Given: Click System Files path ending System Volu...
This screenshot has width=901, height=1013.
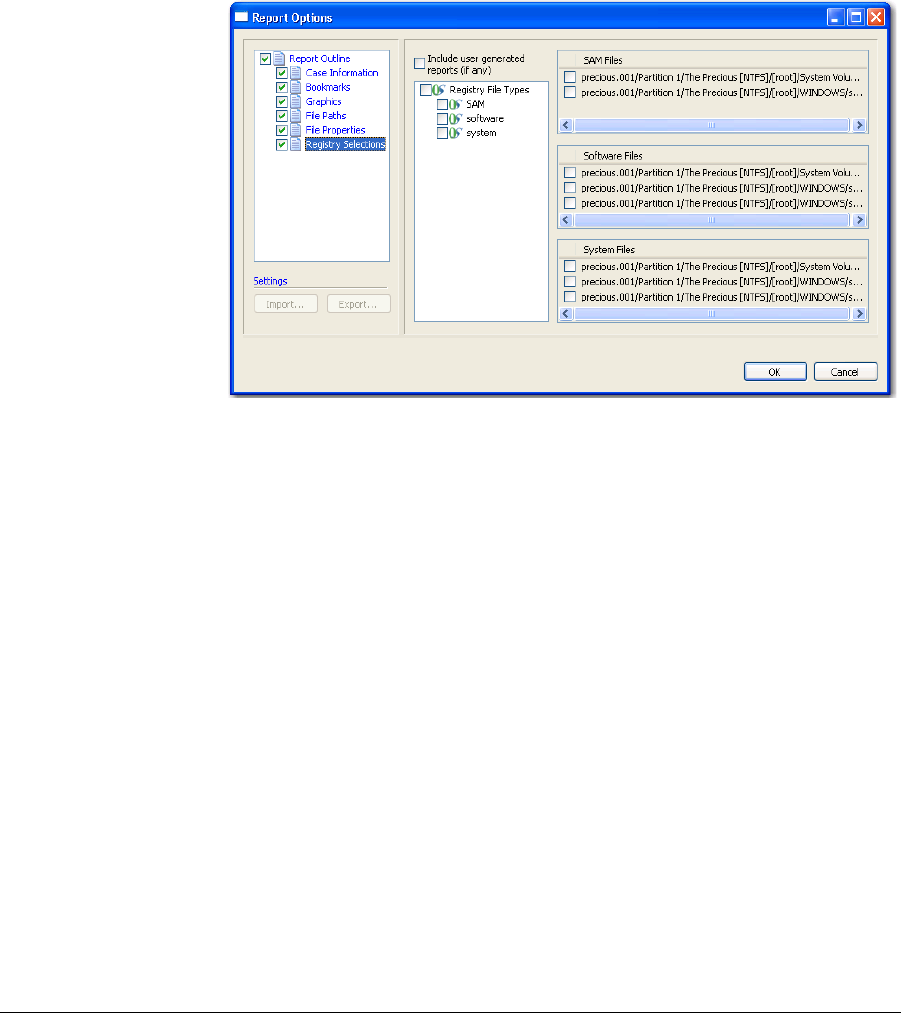Looking at the screenshot, I should coord(720,266).
